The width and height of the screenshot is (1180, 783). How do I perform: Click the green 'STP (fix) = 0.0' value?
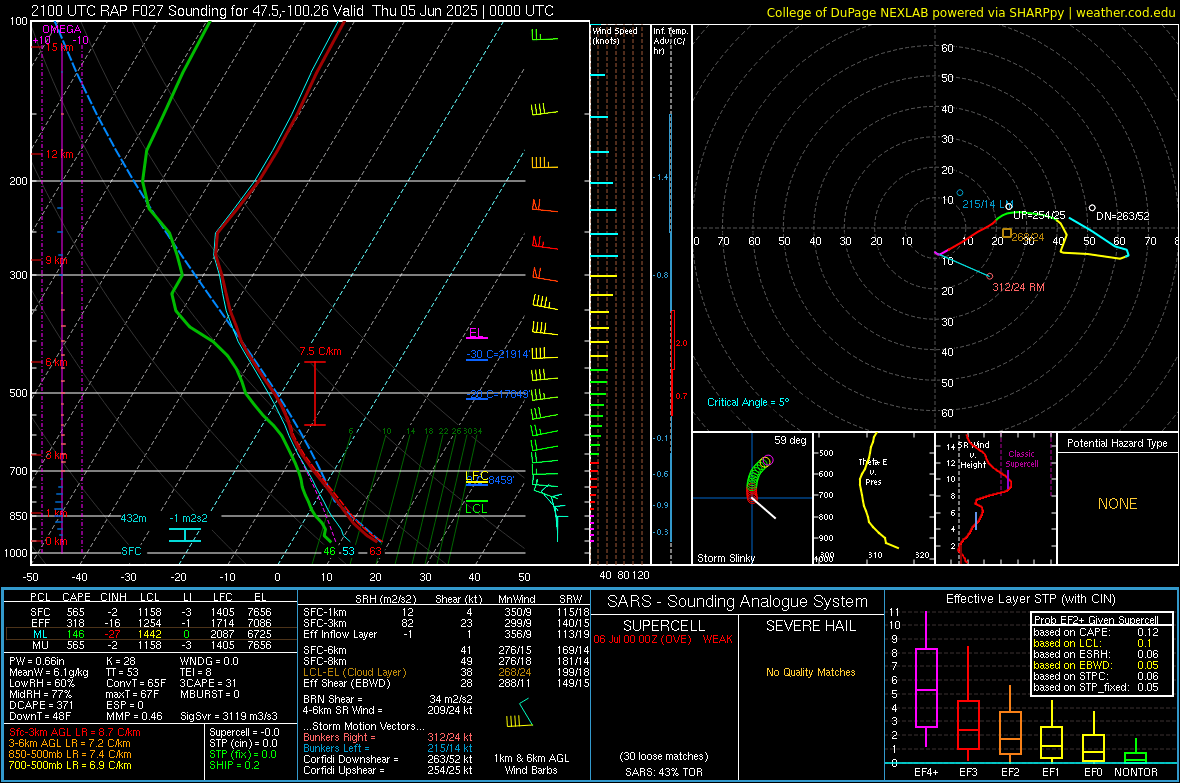pos(243,754)
